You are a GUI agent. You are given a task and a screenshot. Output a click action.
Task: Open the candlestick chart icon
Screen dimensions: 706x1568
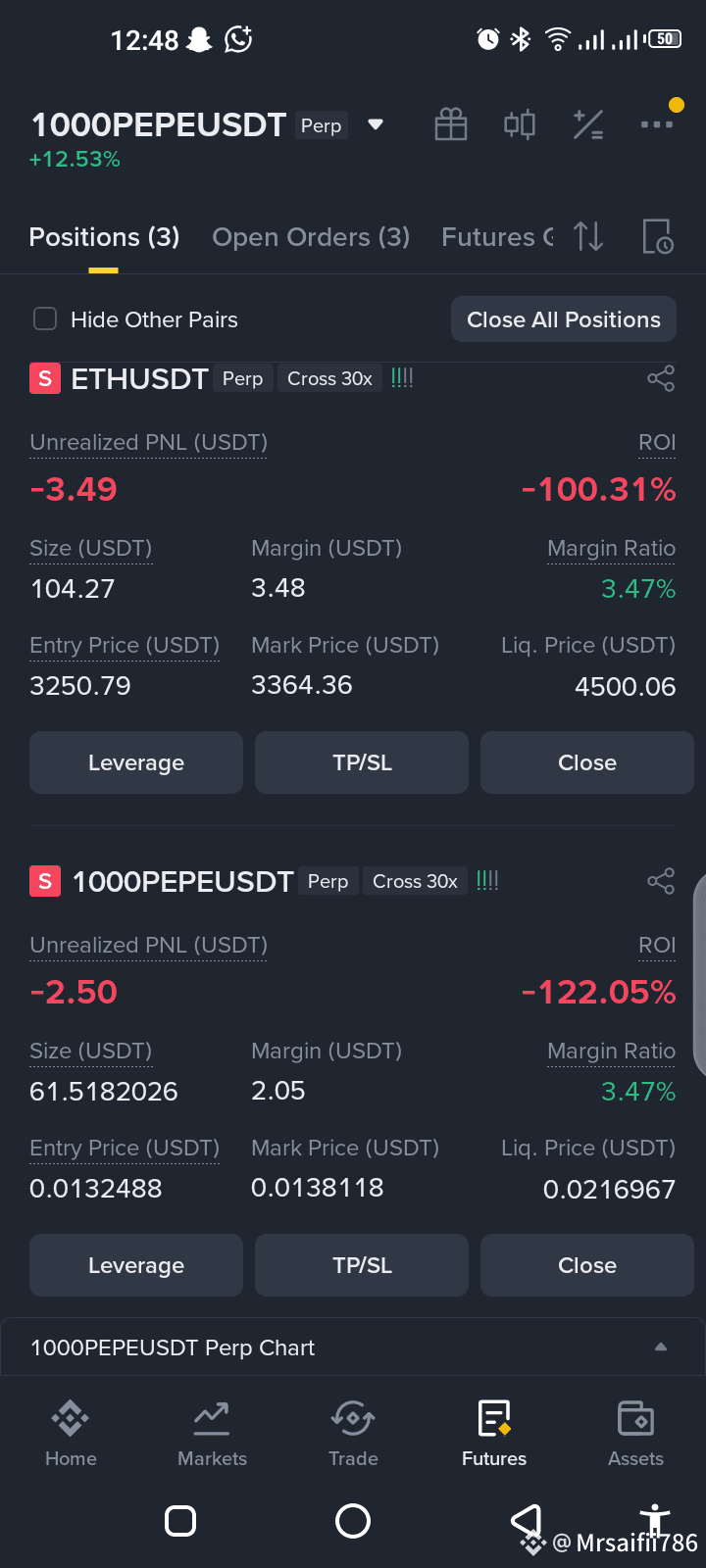[520, 124]
